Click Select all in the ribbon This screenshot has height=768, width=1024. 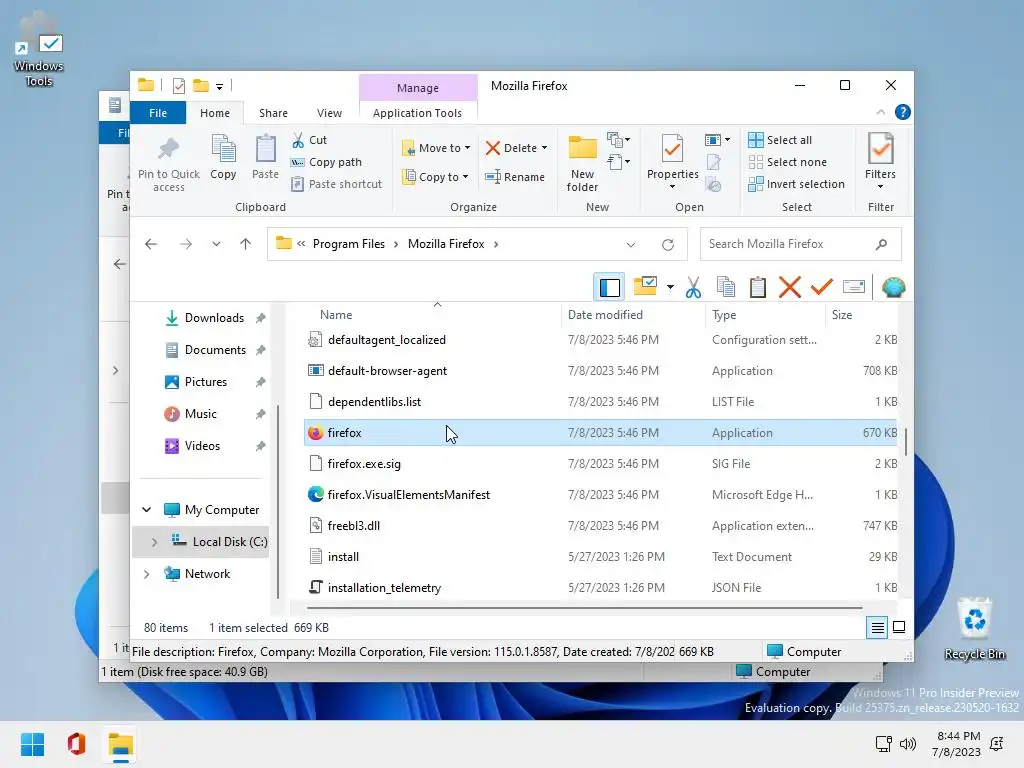pyautogui.click(x=780, y=140)
